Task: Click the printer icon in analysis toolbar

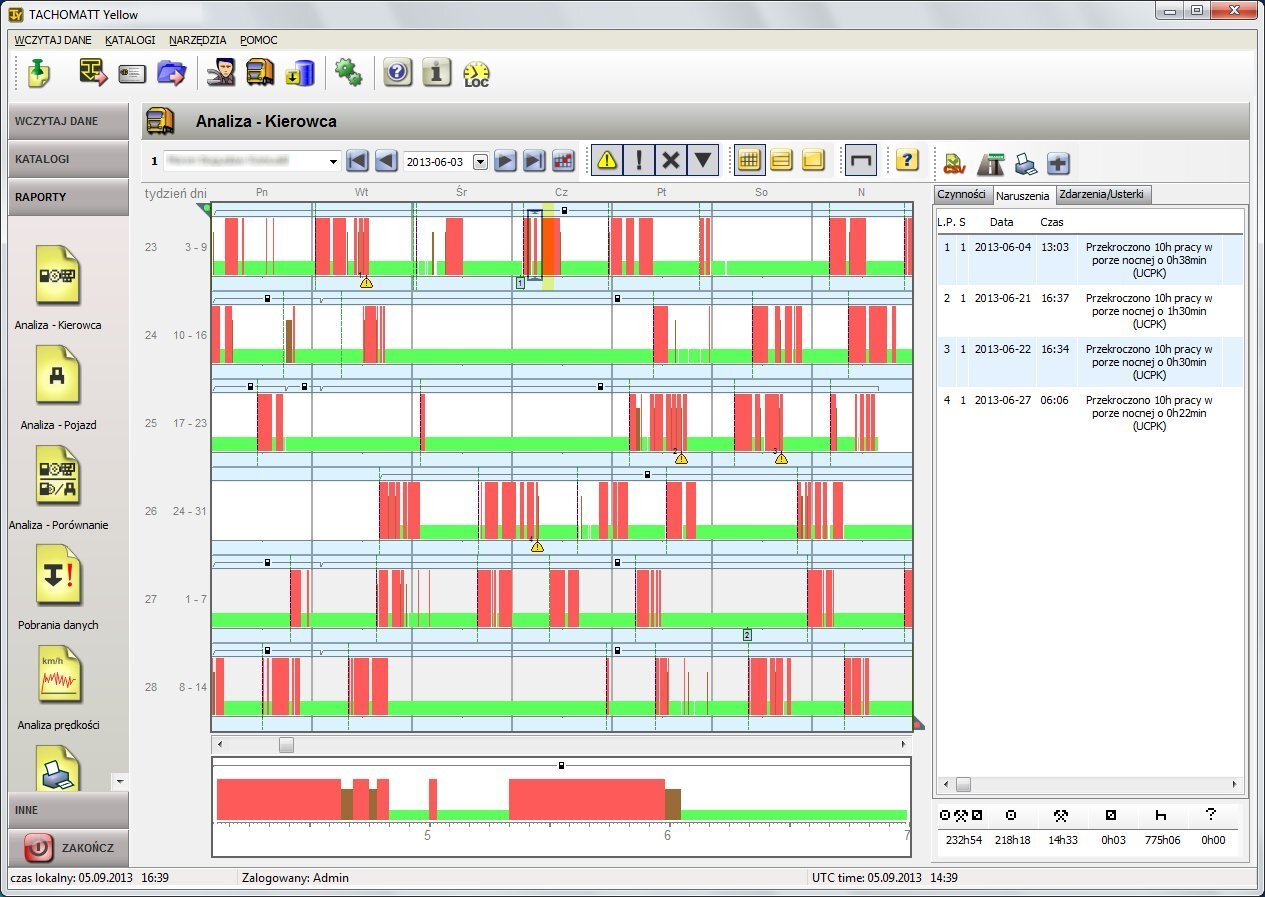Action: pyautogui.click(x=1025, y=161)
